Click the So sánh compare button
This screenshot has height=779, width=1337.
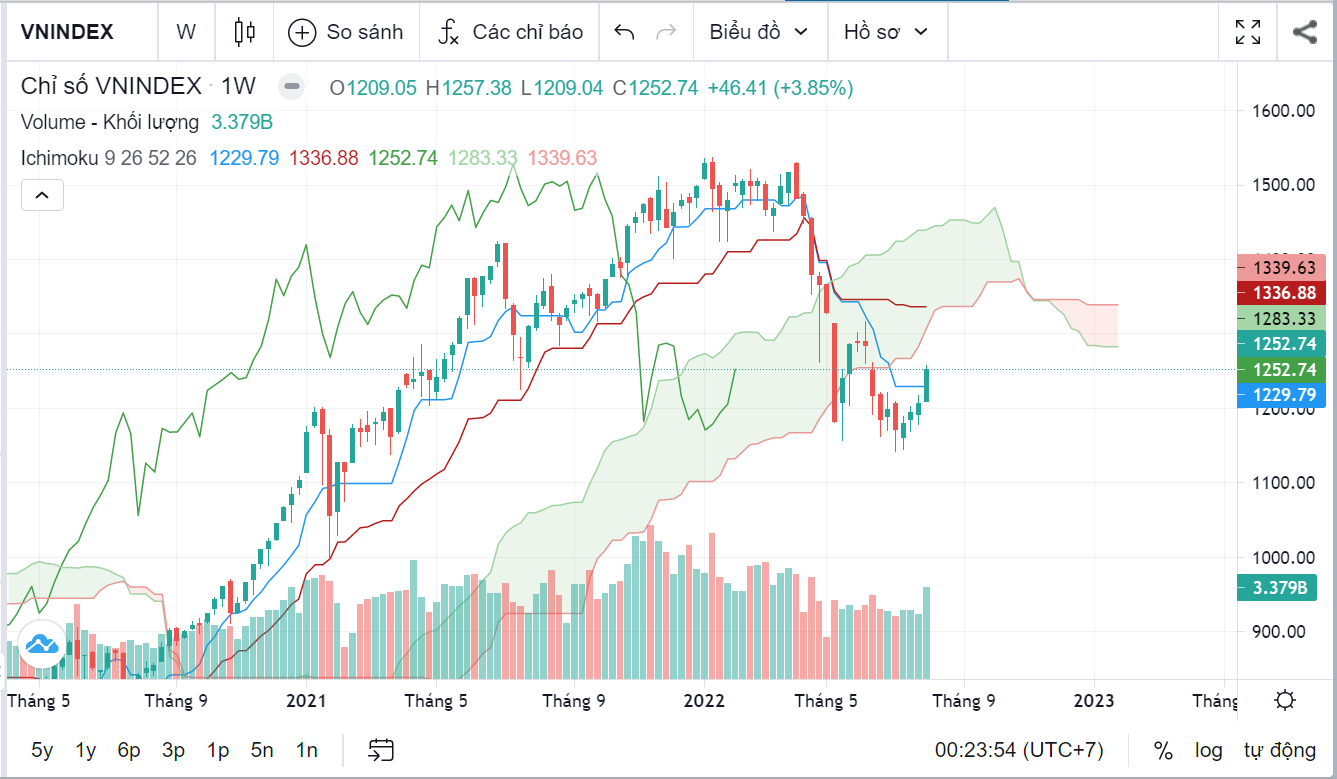click(x=346, y=32)
